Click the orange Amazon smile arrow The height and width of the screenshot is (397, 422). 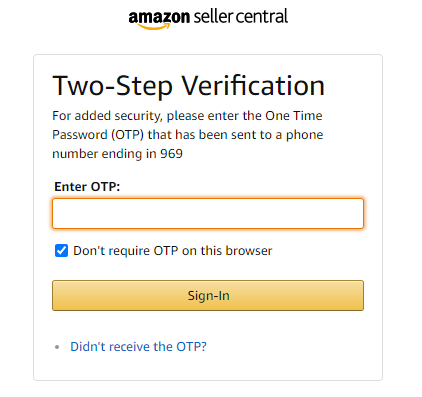(x=154, y=27)
